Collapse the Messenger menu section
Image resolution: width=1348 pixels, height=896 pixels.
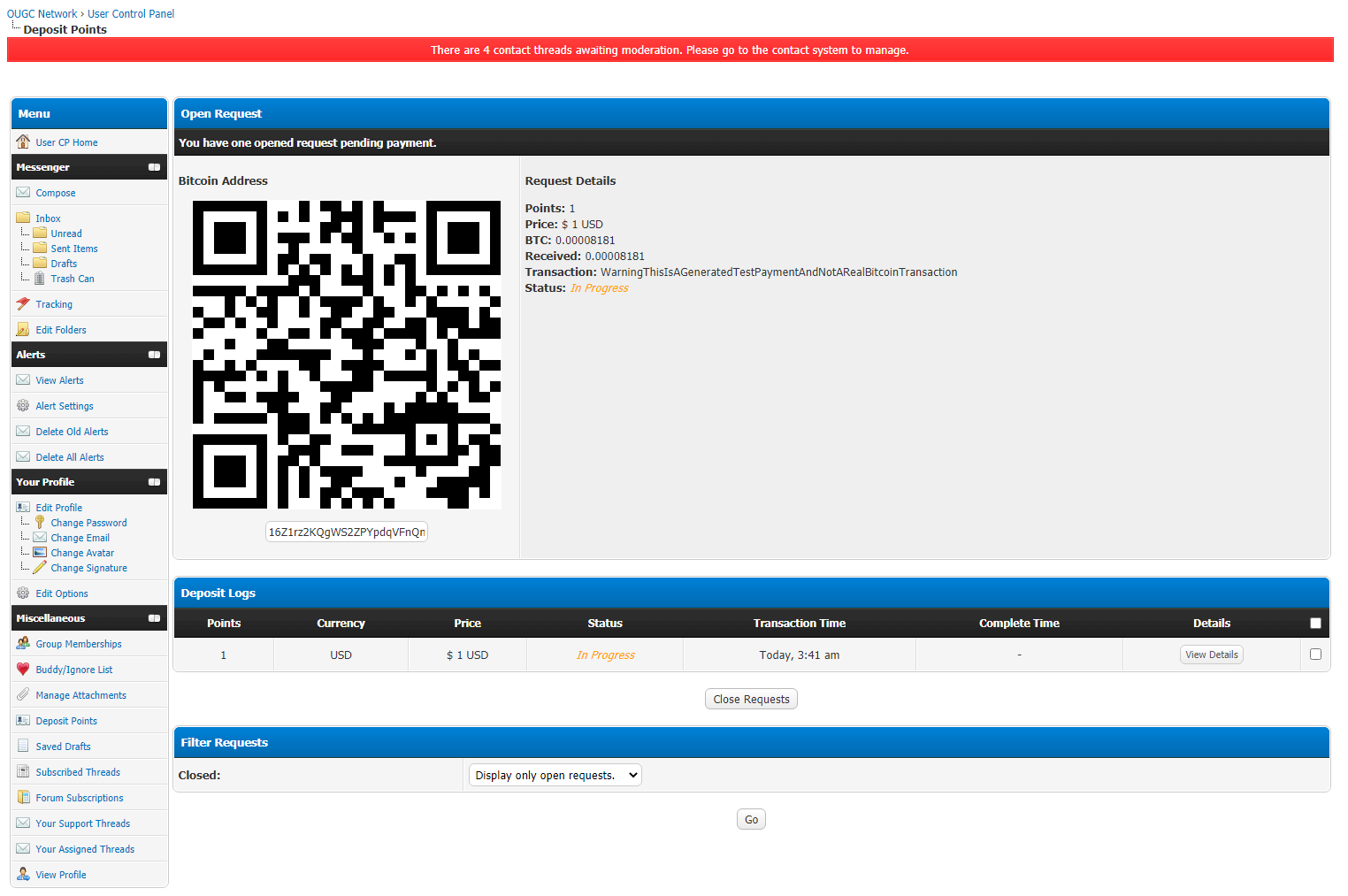pos(154,167)
